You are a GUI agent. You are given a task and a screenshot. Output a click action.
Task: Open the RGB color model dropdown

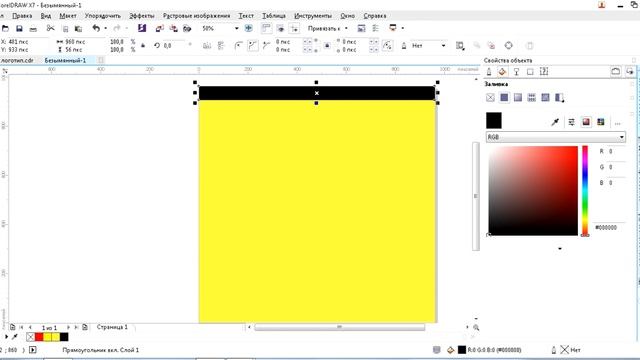(x=556, y=137)
